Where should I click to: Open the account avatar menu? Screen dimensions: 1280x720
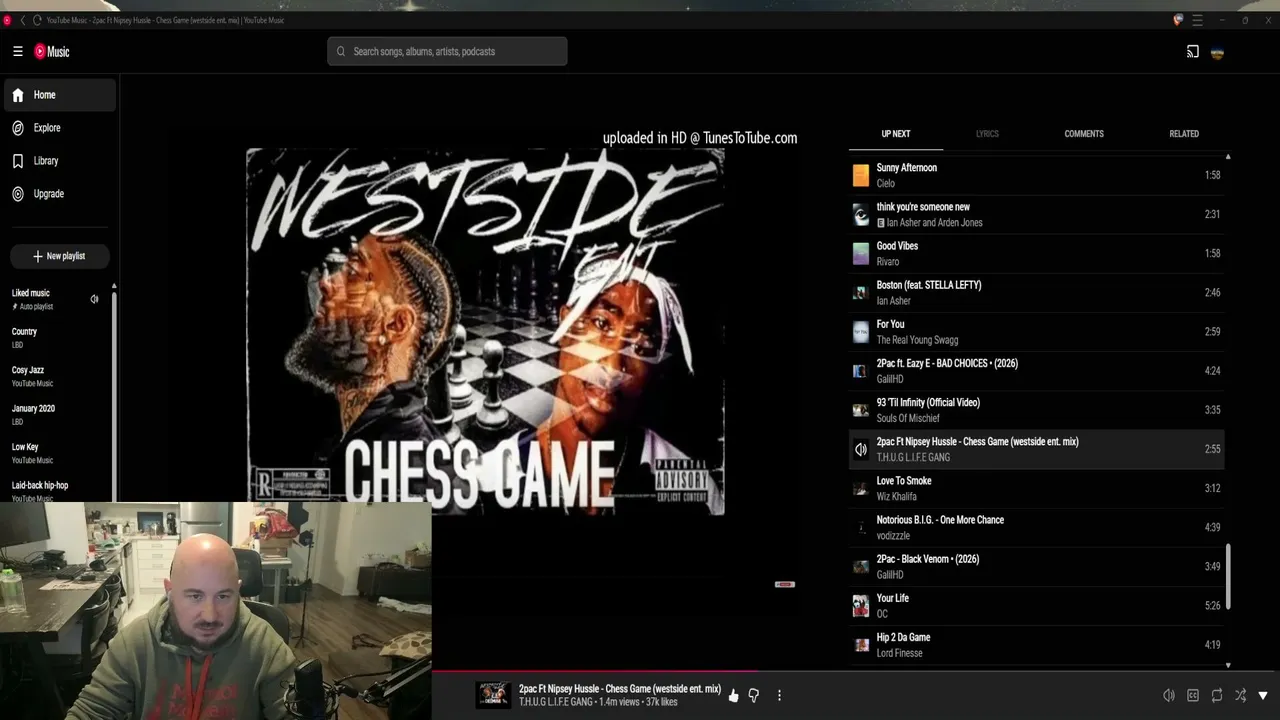coord(1217,52)
